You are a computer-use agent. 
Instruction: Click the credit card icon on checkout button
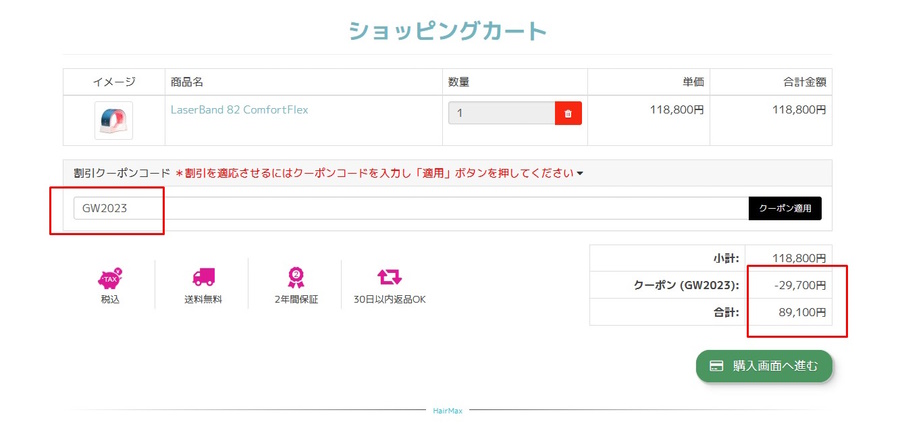pyautogui.click(x=716, y=366)
